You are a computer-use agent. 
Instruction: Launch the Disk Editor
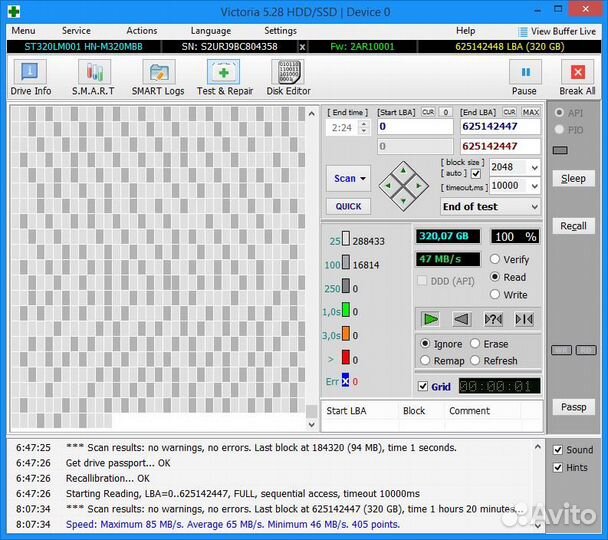[x=287, y=78]
